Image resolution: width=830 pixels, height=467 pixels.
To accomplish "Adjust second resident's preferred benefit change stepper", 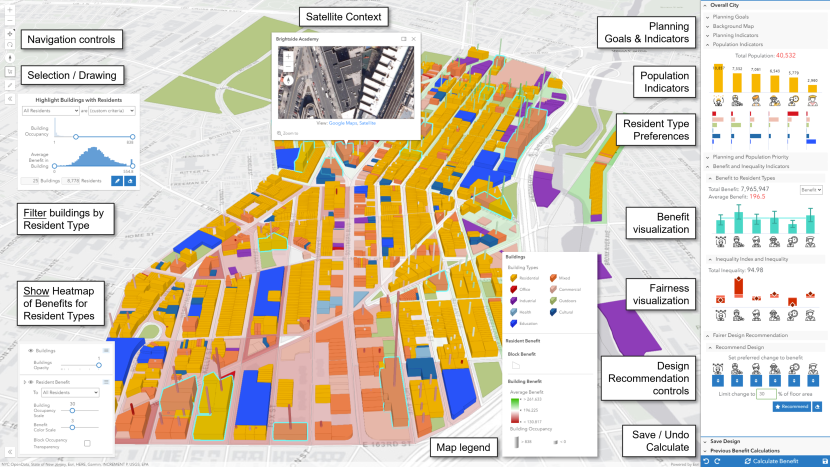I will coord(737,381).
